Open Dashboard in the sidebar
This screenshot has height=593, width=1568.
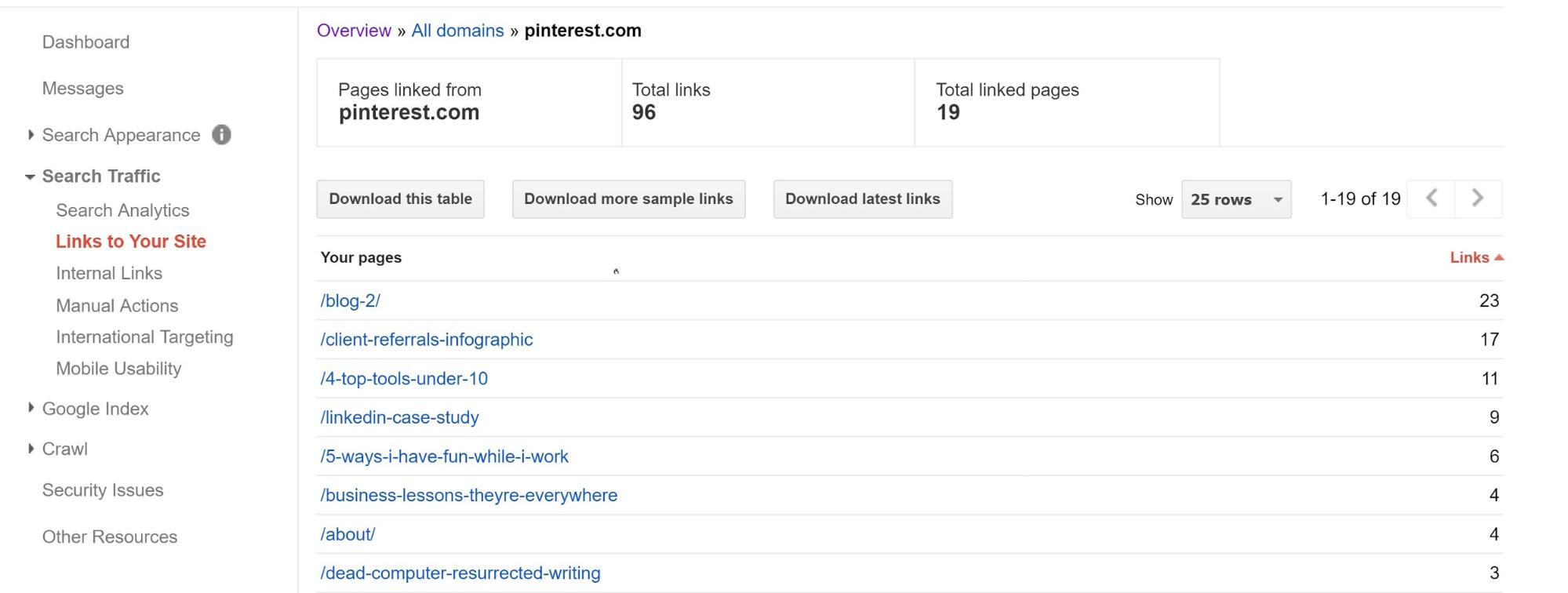coord(85,42)
